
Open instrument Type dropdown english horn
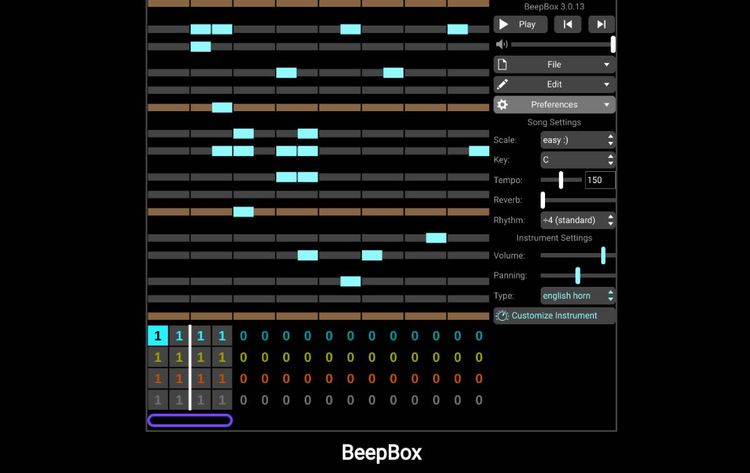tap(578, 296)
